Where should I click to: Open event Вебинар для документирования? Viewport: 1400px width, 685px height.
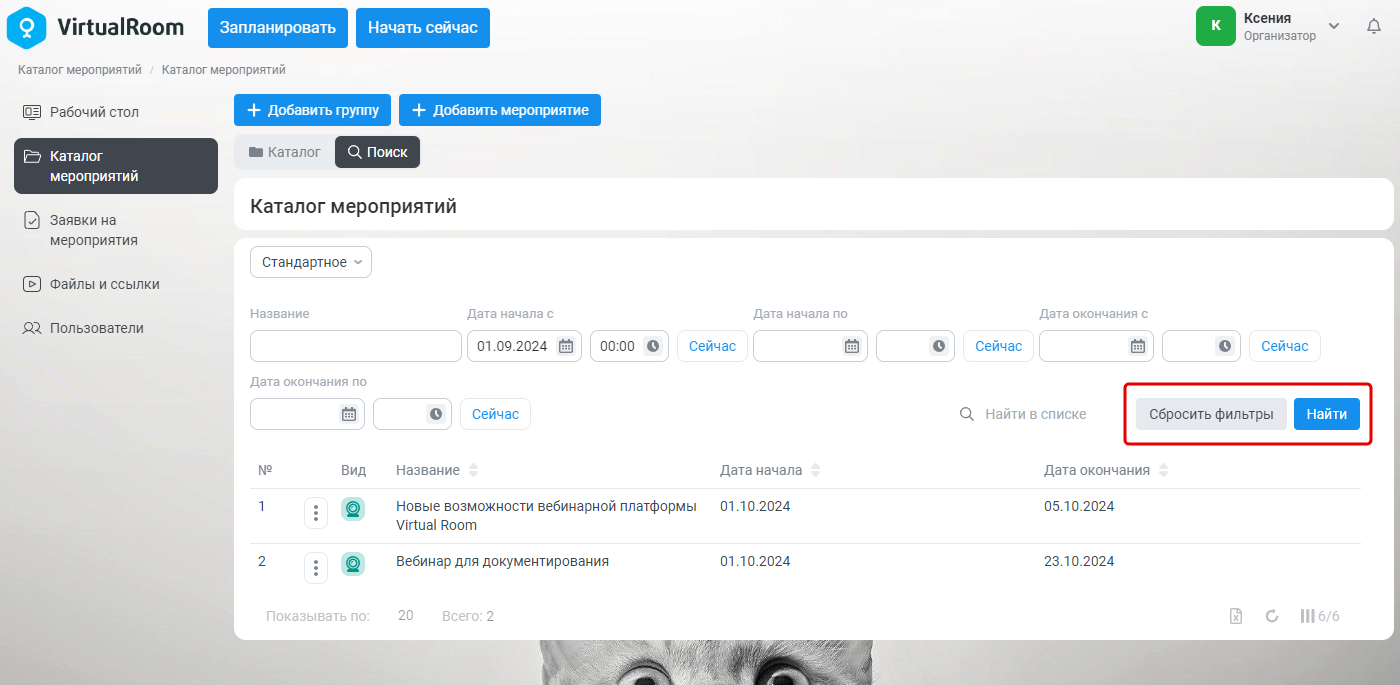point(502,561)
